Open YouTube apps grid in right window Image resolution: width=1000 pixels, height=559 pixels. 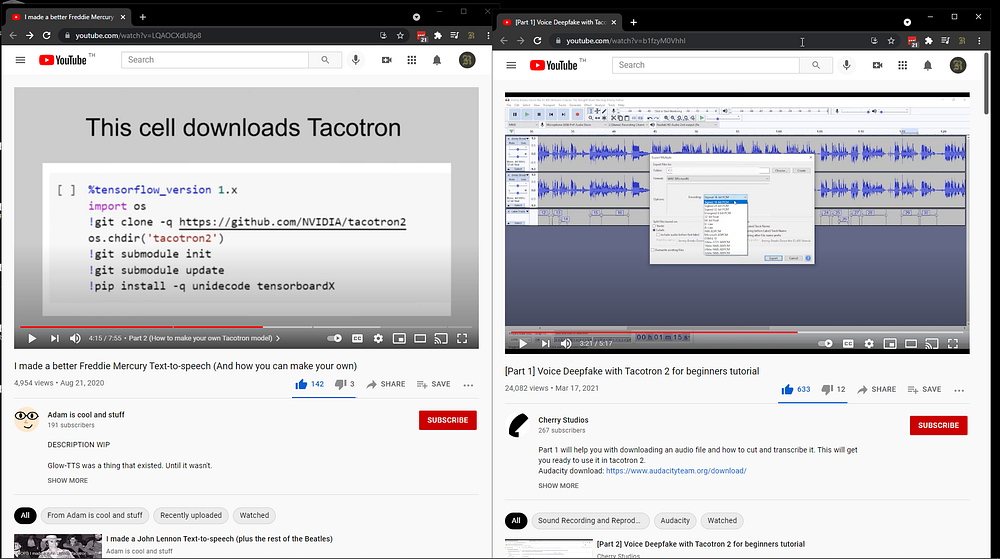point(902,65)
